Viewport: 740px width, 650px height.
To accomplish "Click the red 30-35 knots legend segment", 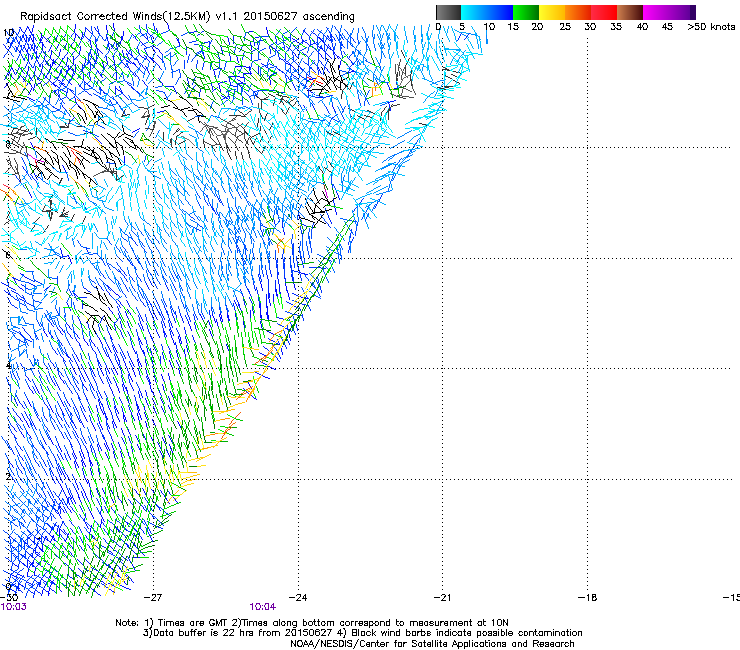I will click(604, 12).
